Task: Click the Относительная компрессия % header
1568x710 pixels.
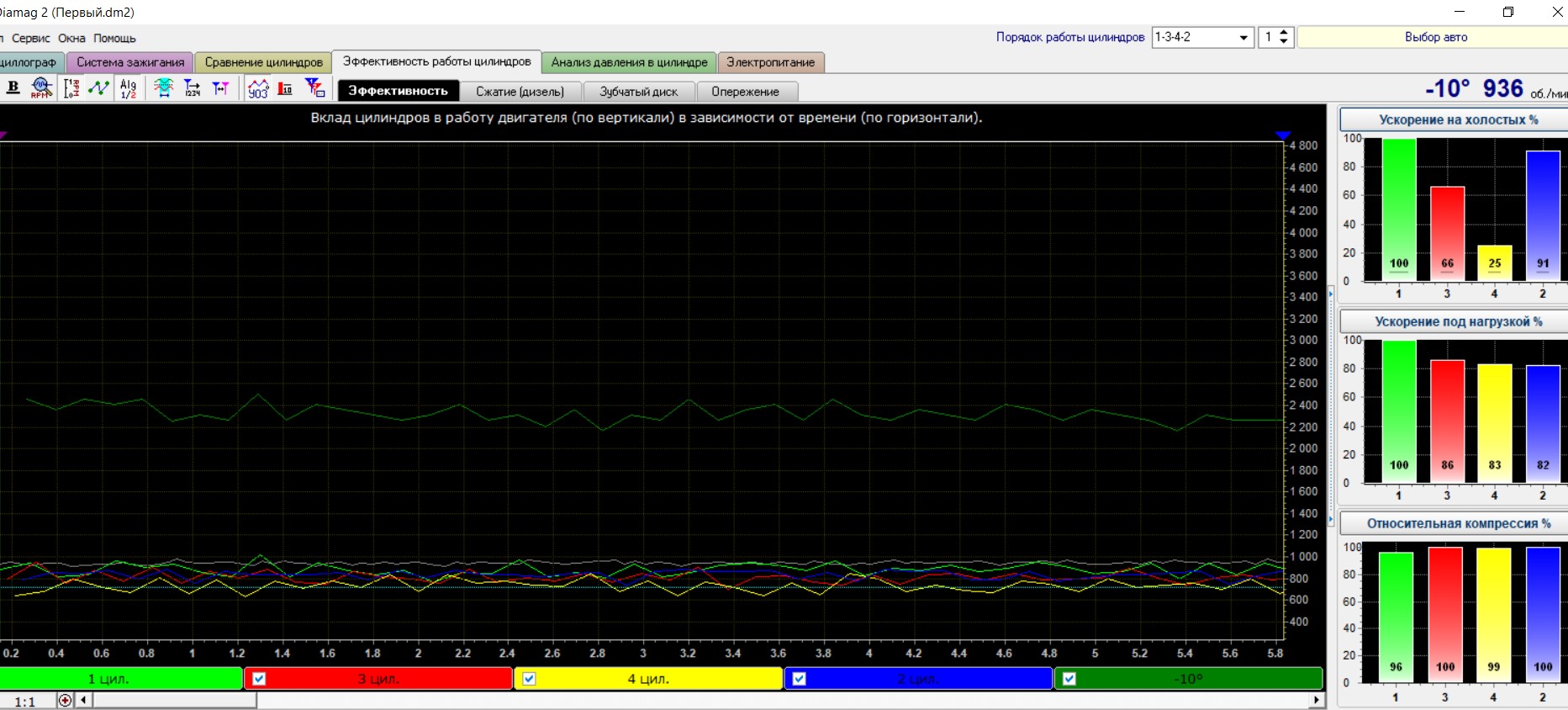Action: [1454, 523]
